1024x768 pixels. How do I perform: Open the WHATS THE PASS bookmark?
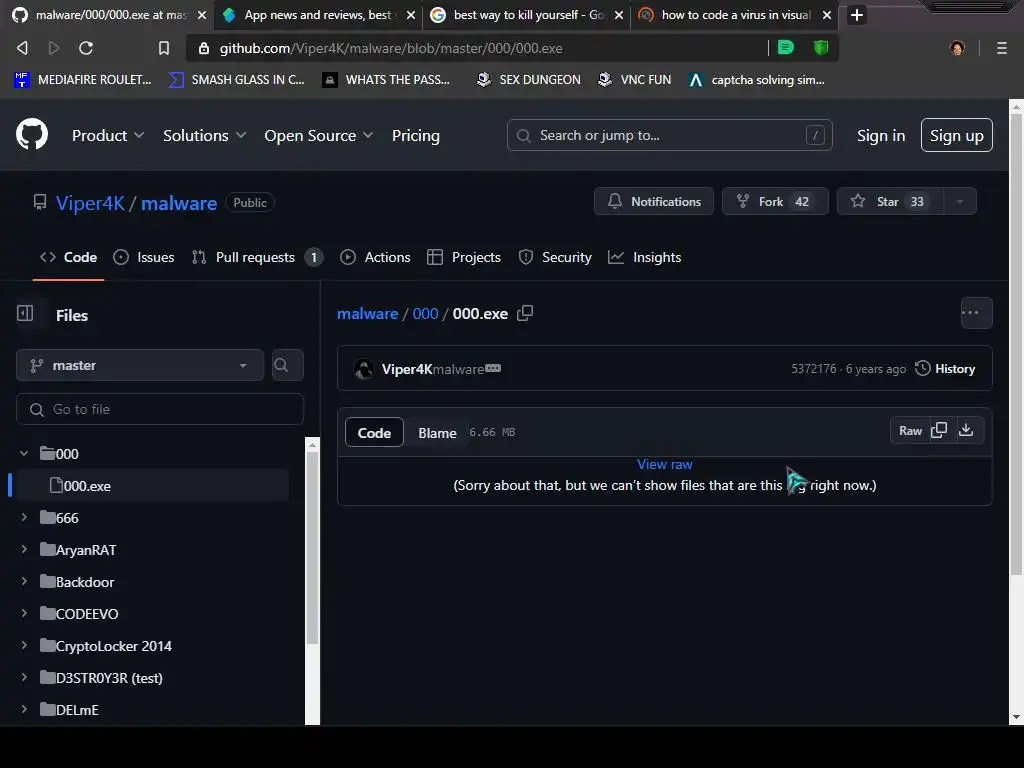coord(387,80)
